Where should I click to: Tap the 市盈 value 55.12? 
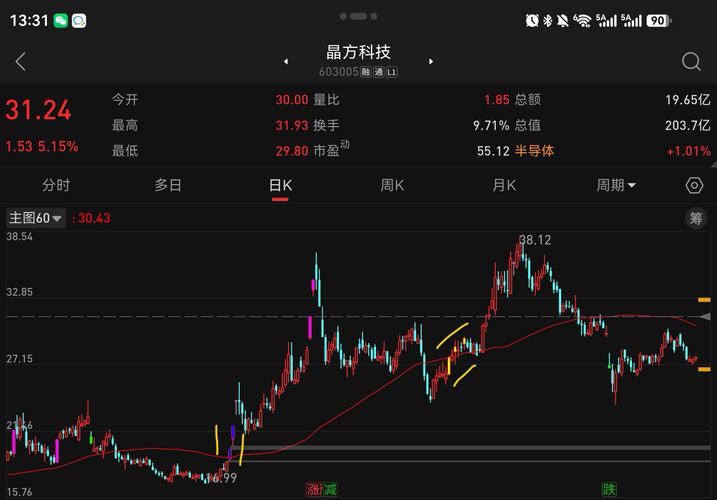click(x=493, y=151)
